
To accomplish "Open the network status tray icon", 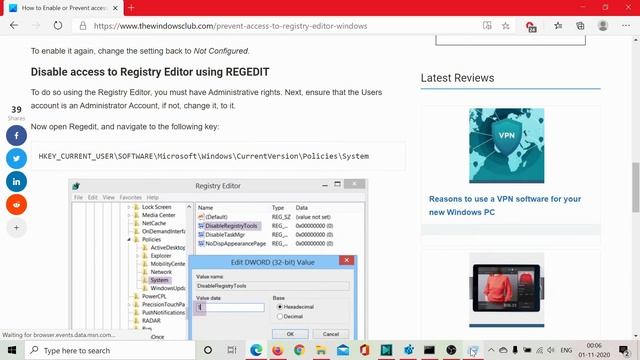I will (x=539, y=350).
